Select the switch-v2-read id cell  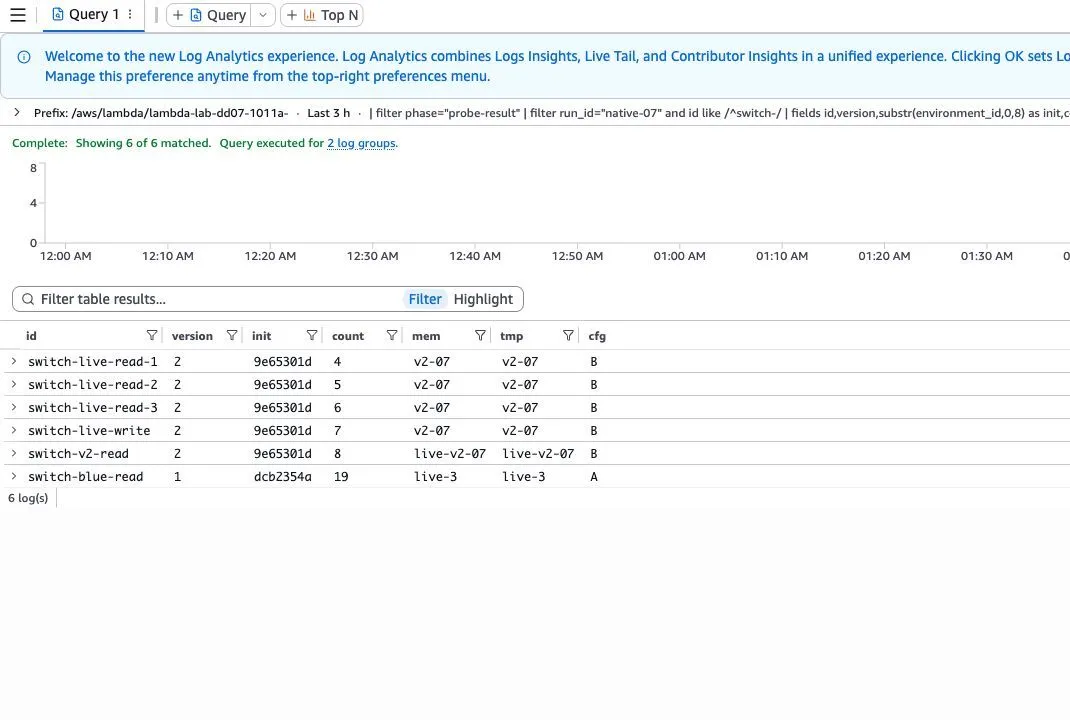coord(78,454)
